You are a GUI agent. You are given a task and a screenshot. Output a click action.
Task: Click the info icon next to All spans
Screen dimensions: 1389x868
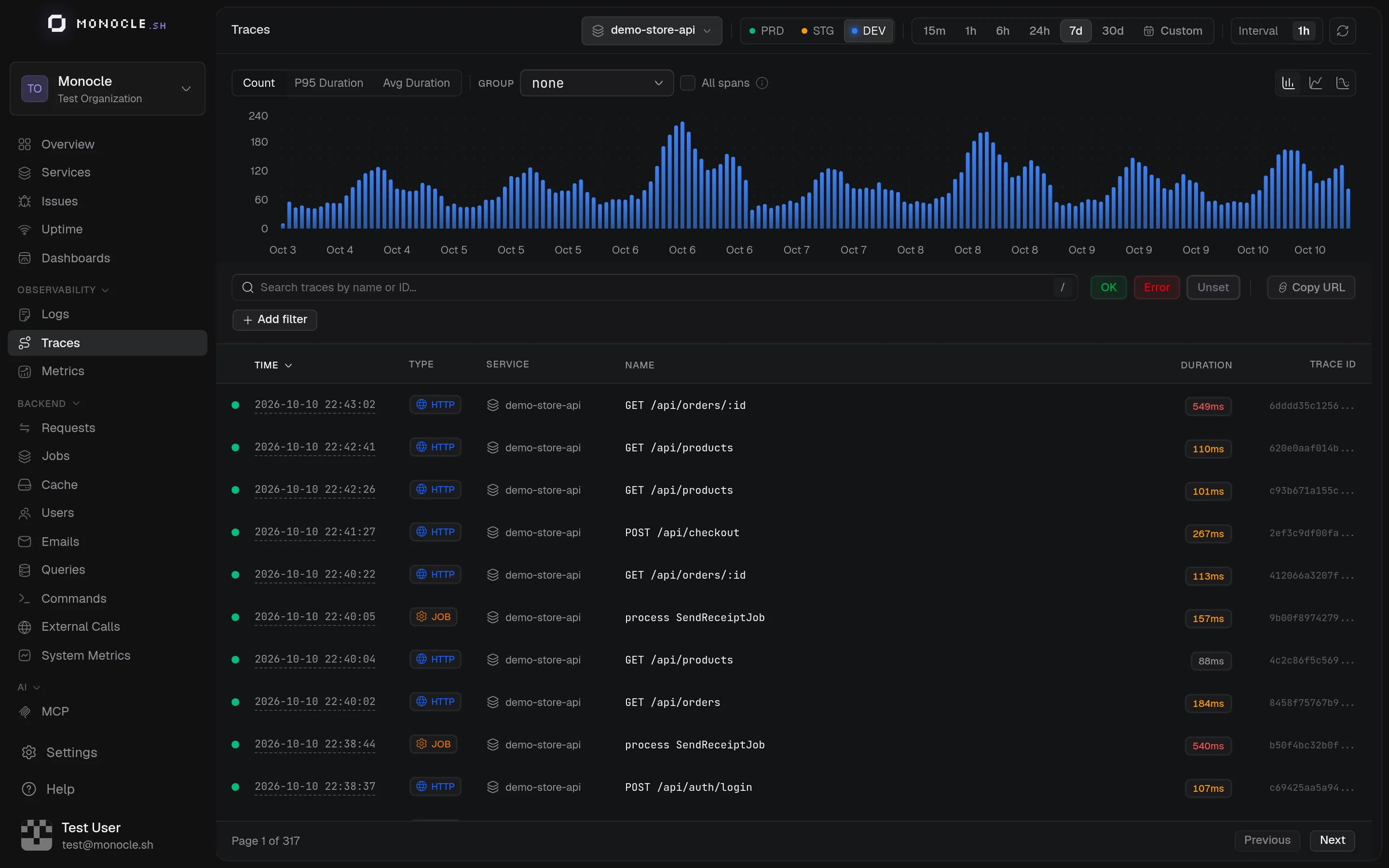coord(762,83)
